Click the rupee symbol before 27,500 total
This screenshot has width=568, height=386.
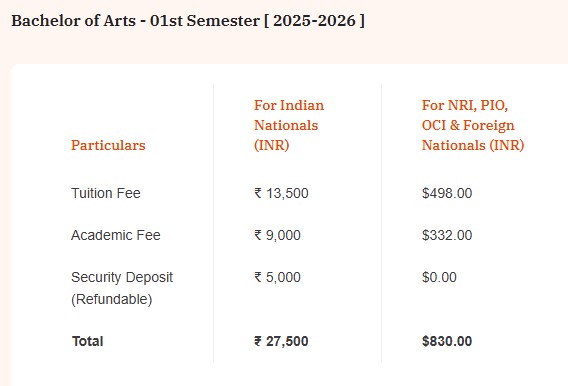(258, 341)
